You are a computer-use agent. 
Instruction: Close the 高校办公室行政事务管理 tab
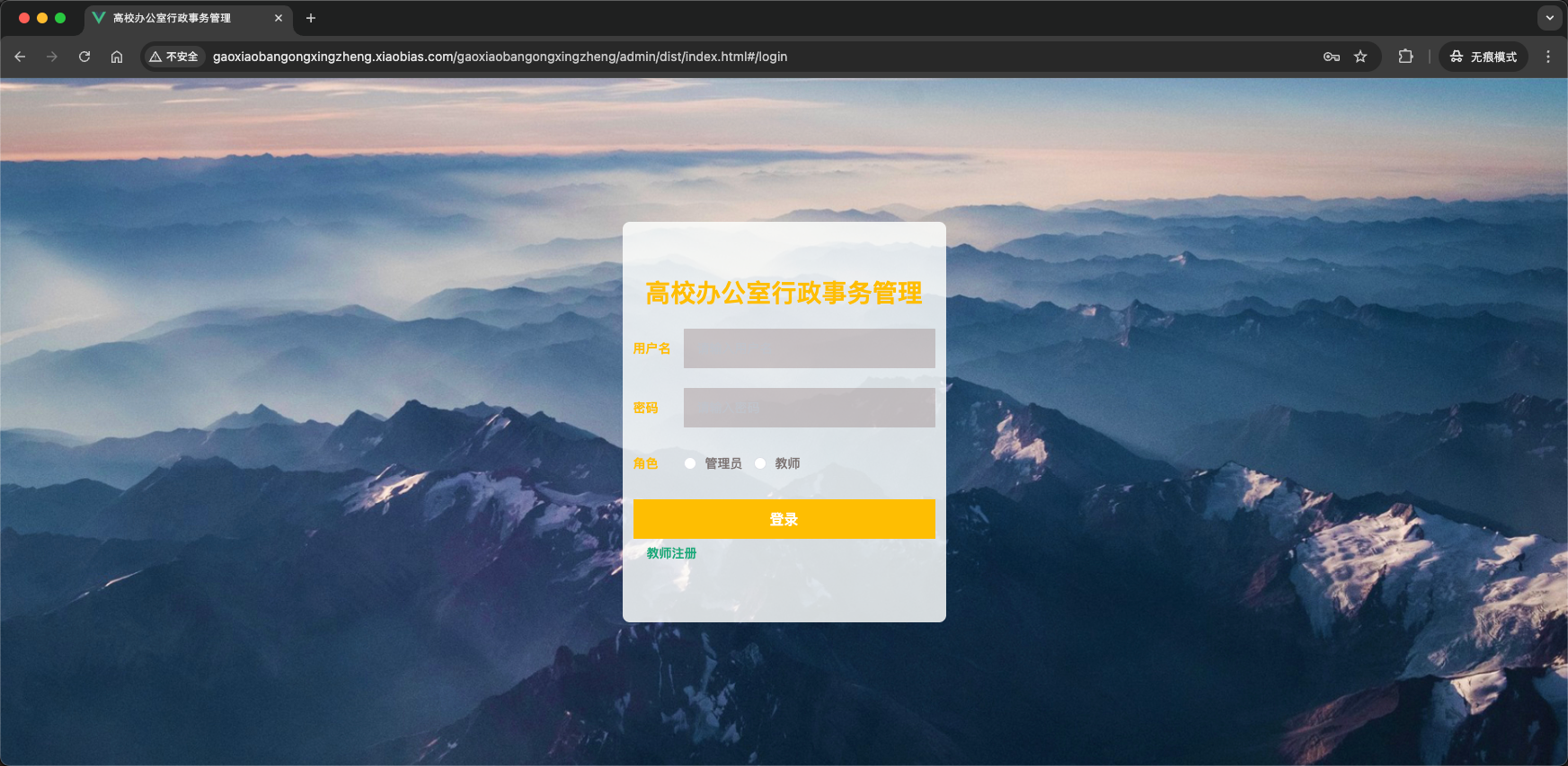[279, 18]
